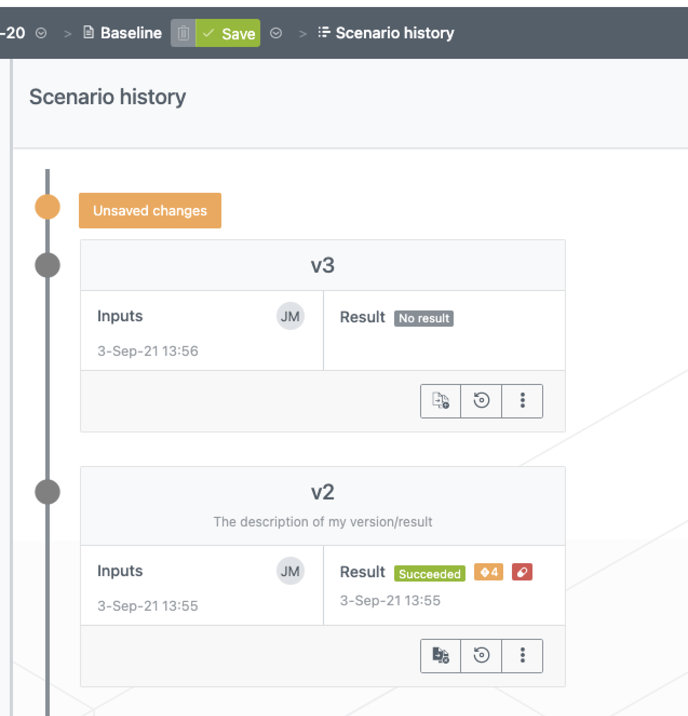
Task: Click the orange Unsaved changes timeline dot
Action: pos(47,207)
